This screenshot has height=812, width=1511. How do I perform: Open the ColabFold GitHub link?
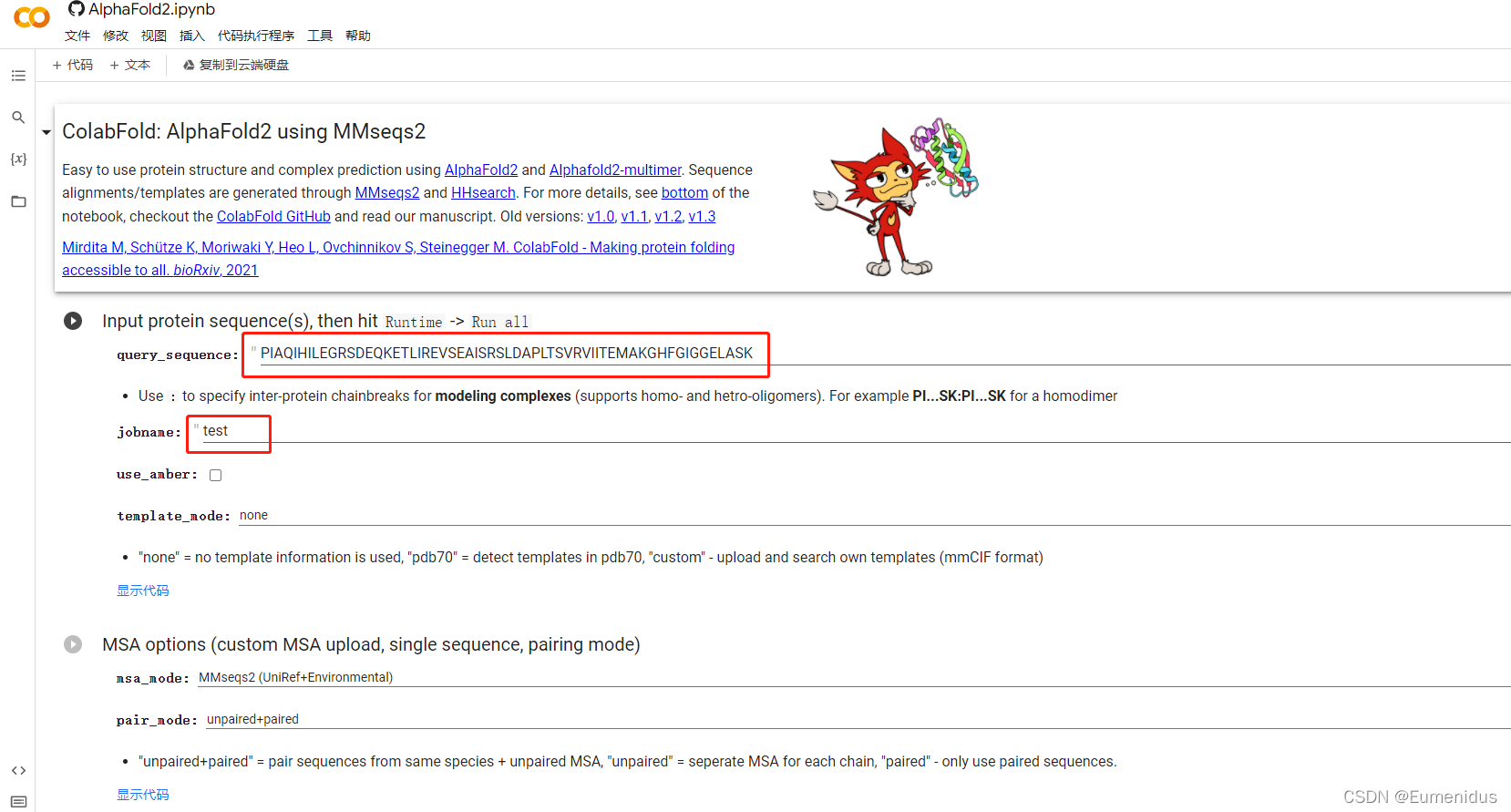(273, 217)
